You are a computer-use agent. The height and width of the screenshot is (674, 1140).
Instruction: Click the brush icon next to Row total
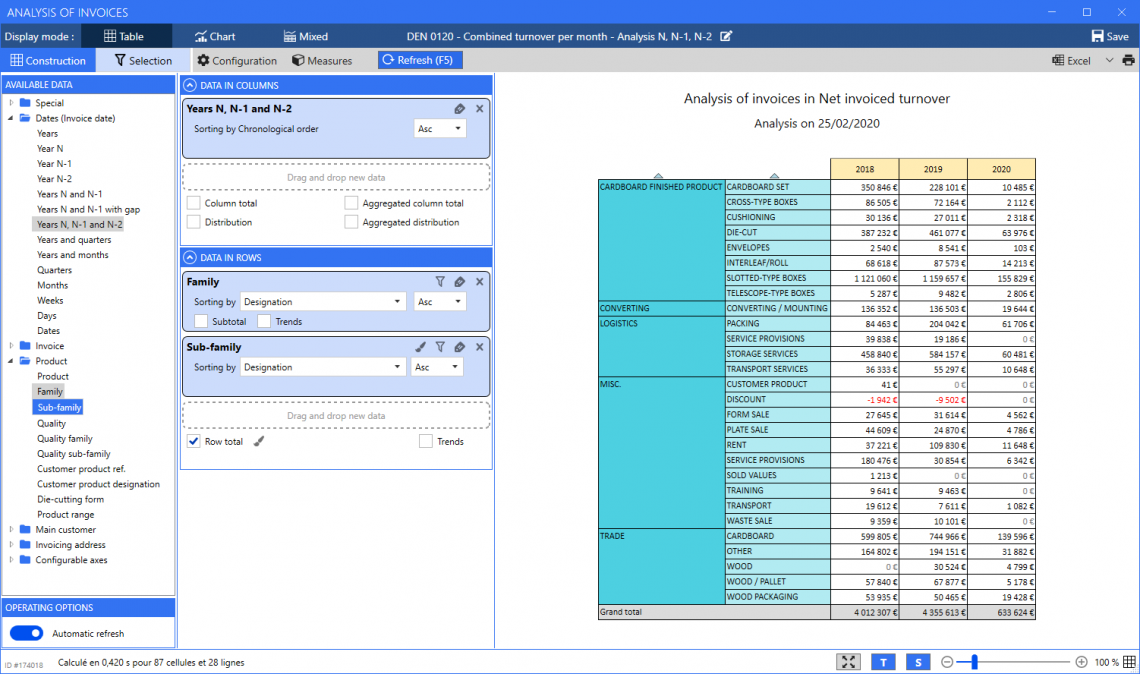point(259,441)
